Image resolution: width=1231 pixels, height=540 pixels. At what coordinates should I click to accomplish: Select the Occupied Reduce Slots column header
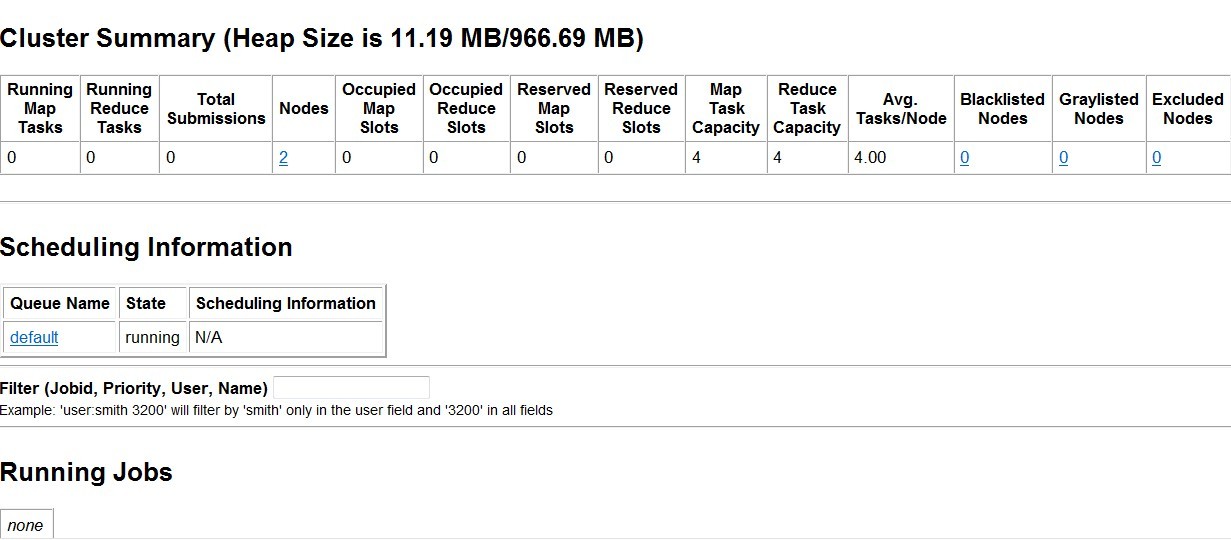point(466,108)
